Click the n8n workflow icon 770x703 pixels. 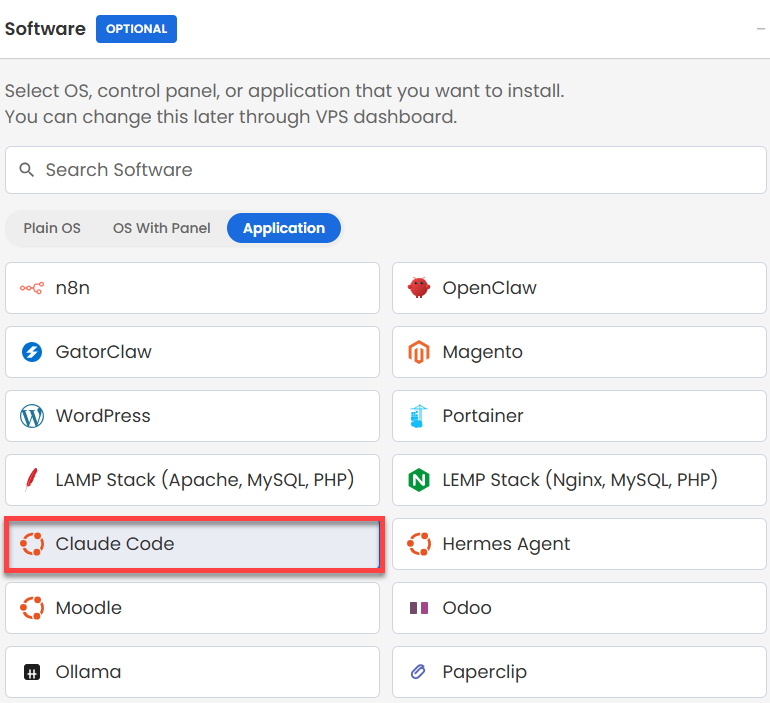click(x=32, y=288)
